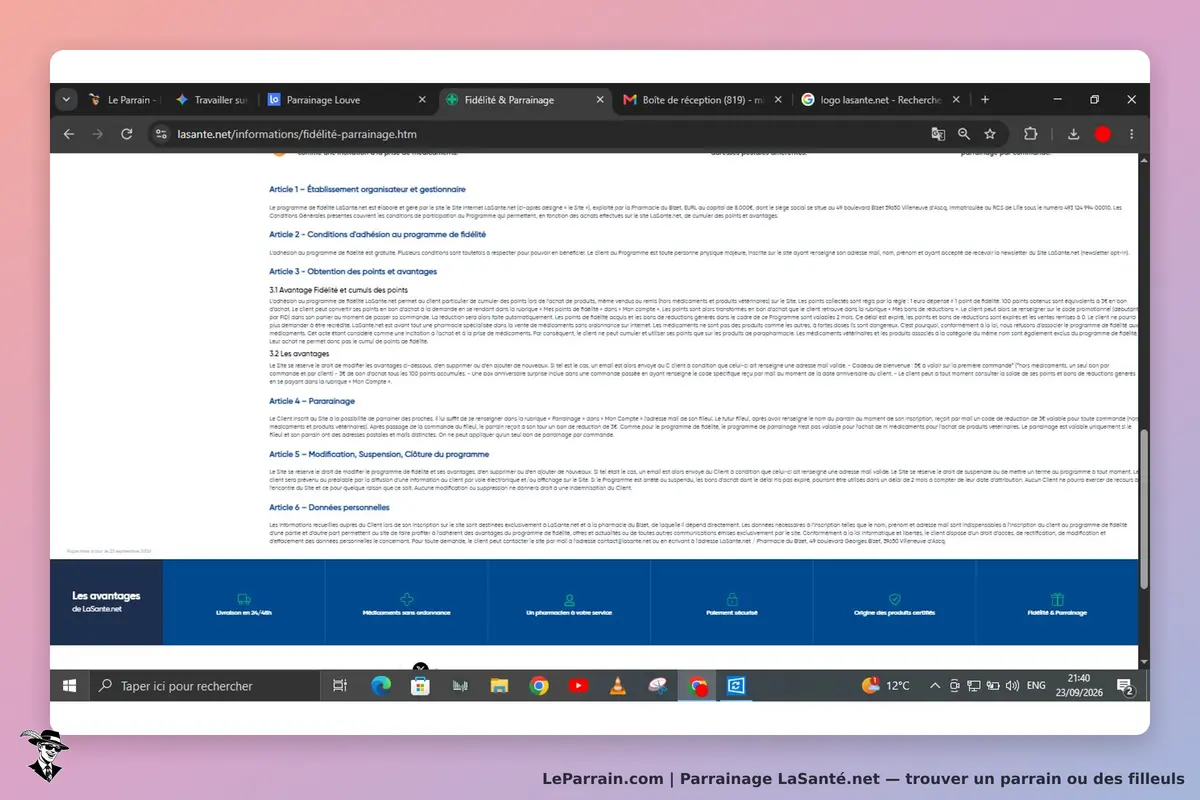1200x800 pixels.
Task: Click the Un pharmacien à votre service icon
Action: [569, 599]
